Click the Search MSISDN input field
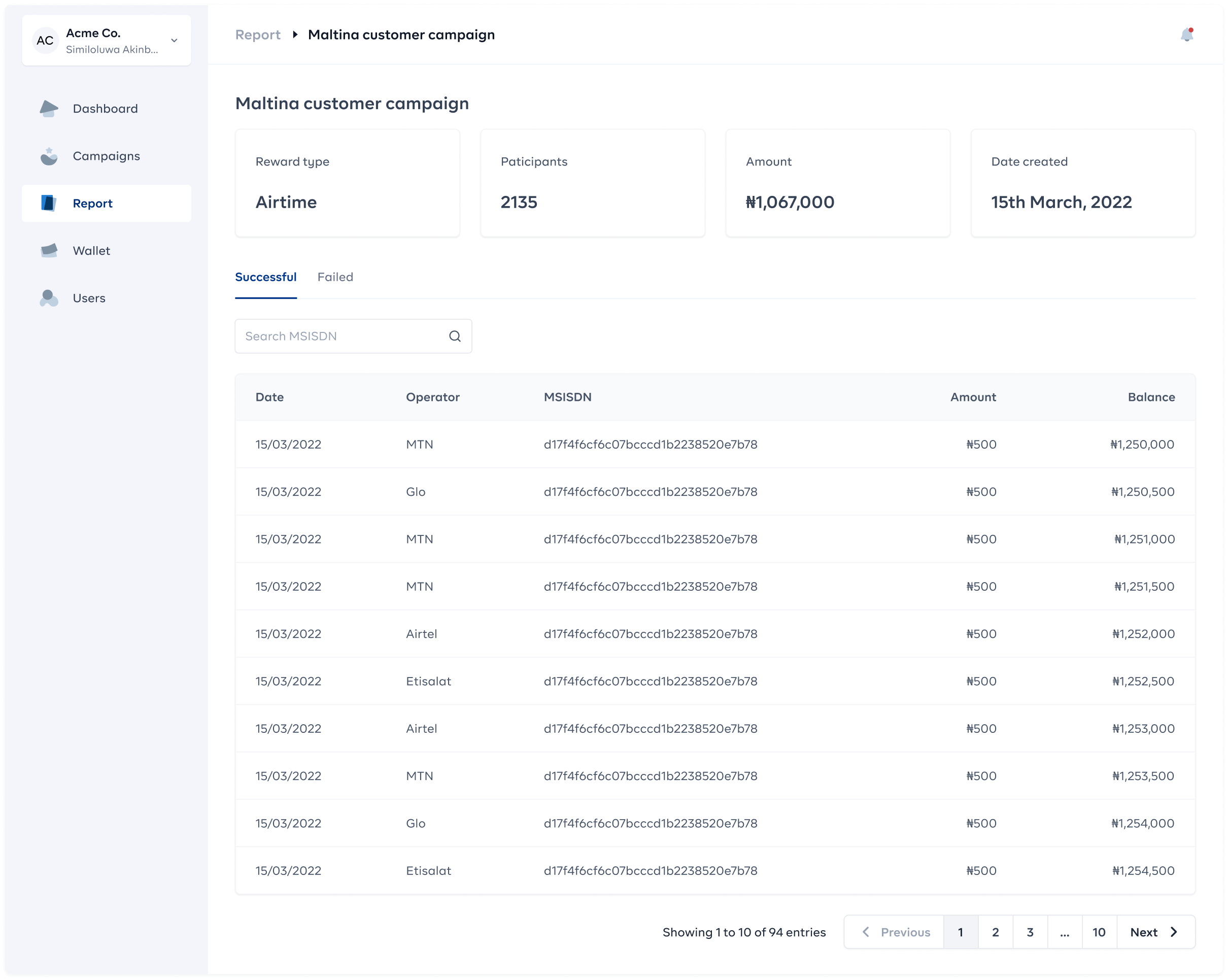The image size is (1228, 980). [x=353, y=336]
